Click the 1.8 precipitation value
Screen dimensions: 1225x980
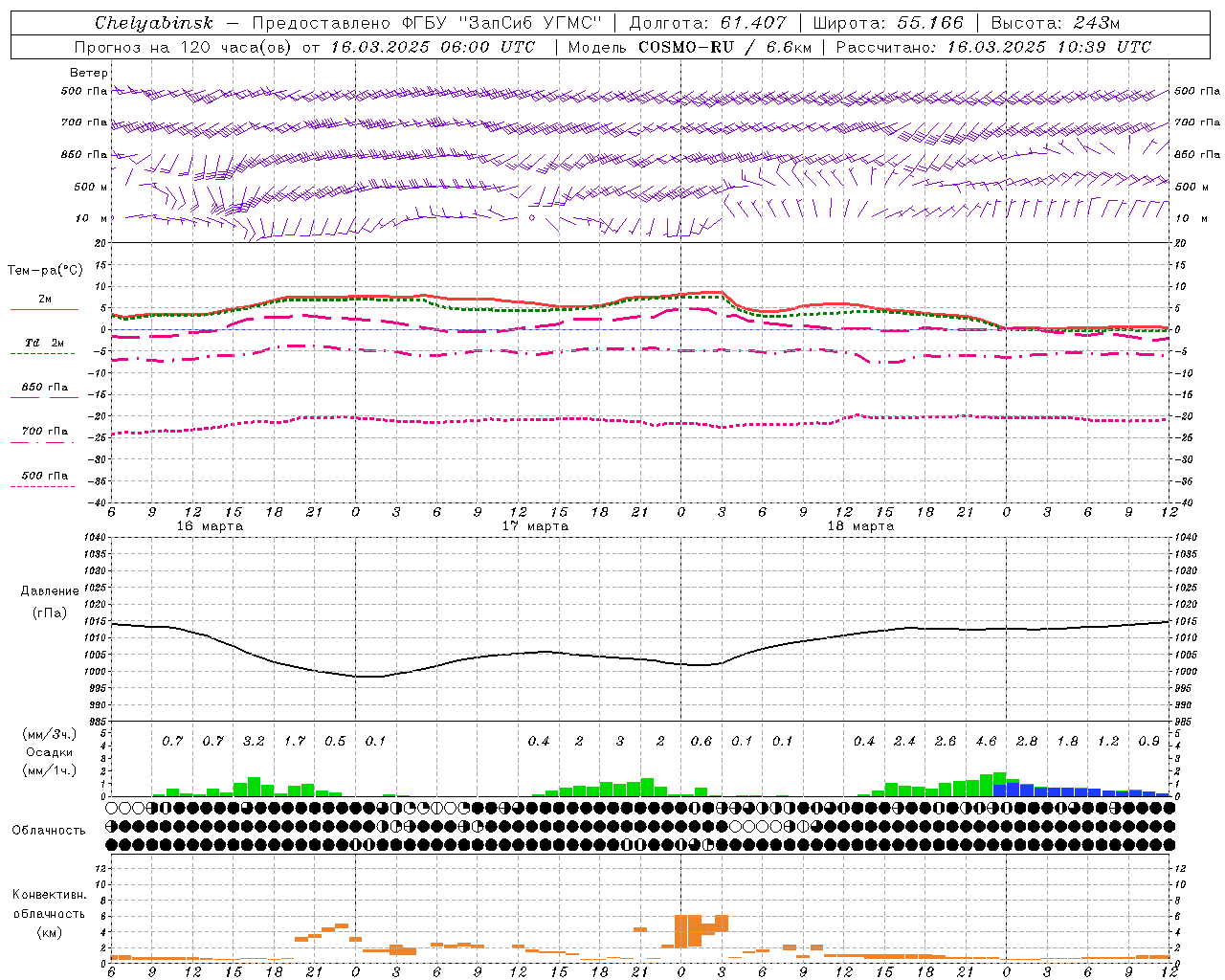pos(1067,742)
